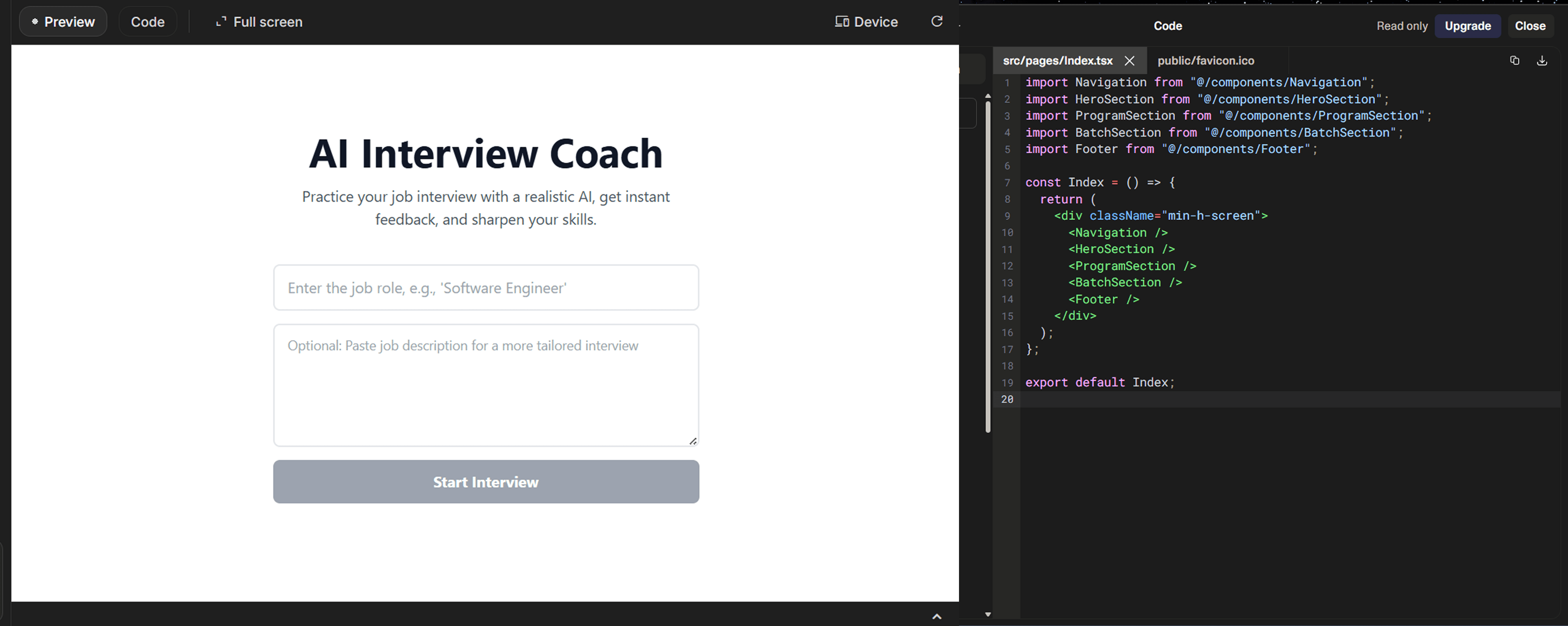Expand the bottom panel chevron
The image size is (1568, 626).
(x=937, y=616)
